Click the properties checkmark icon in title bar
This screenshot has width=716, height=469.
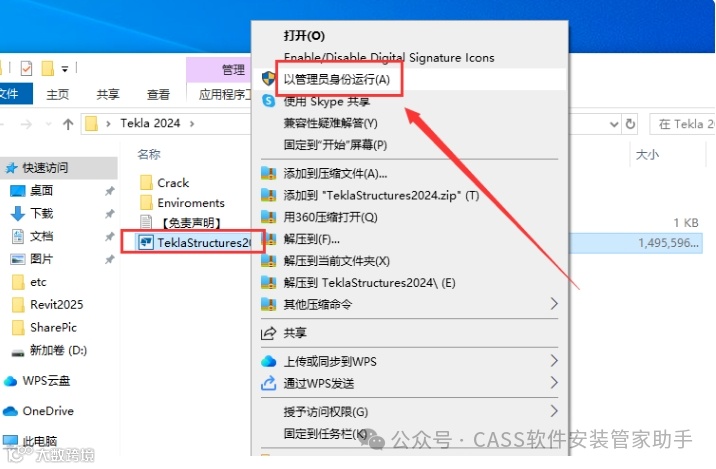pyautogui.click(x=26, y=69)
